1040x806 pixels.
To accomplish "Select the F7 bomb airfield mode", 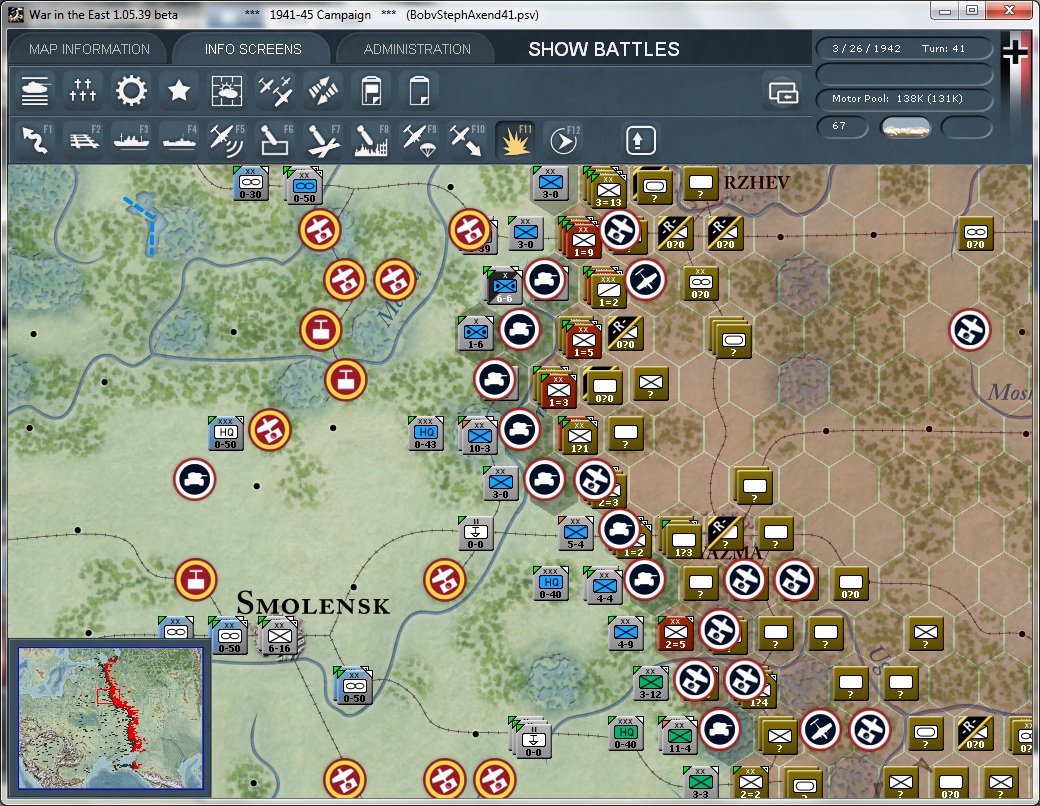I will click(x=323, y=140).
